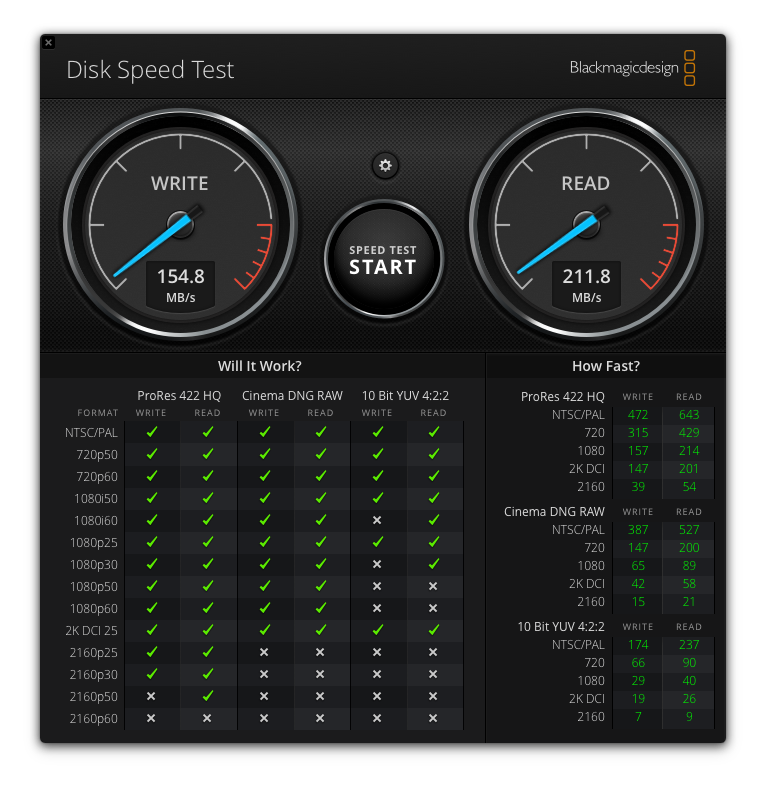Click the 10 Bit YUV 2160 read value 9
The height and width of the screenshot is (790, 766).
[689, 716]
